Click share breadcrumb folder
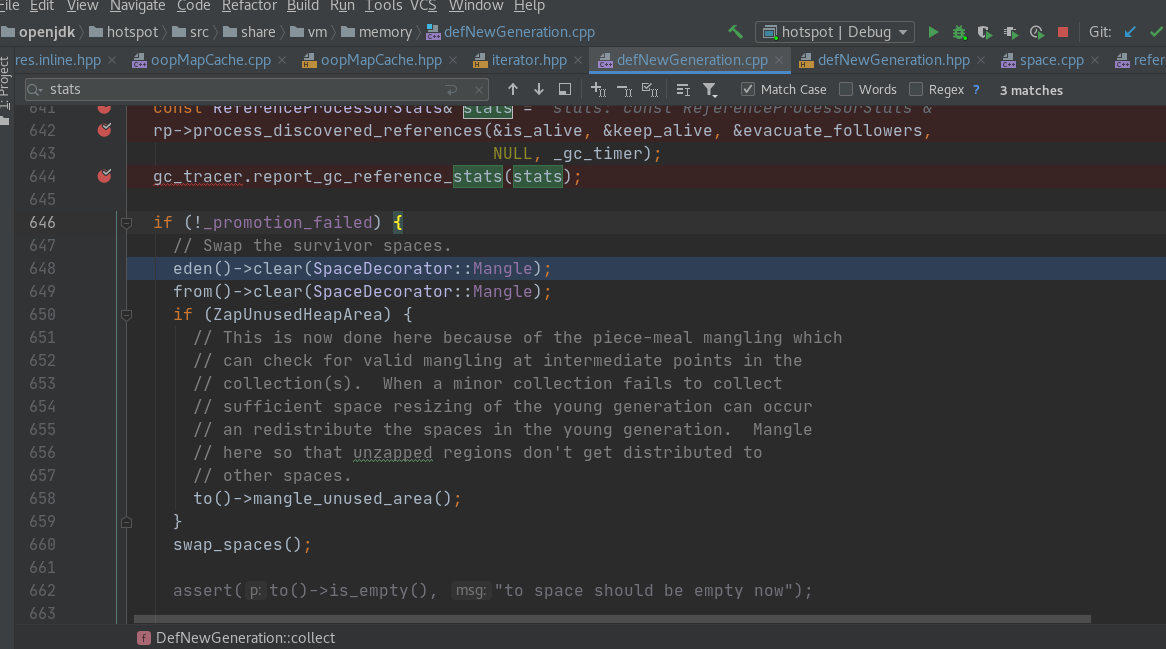 click(x=249, y=32)
